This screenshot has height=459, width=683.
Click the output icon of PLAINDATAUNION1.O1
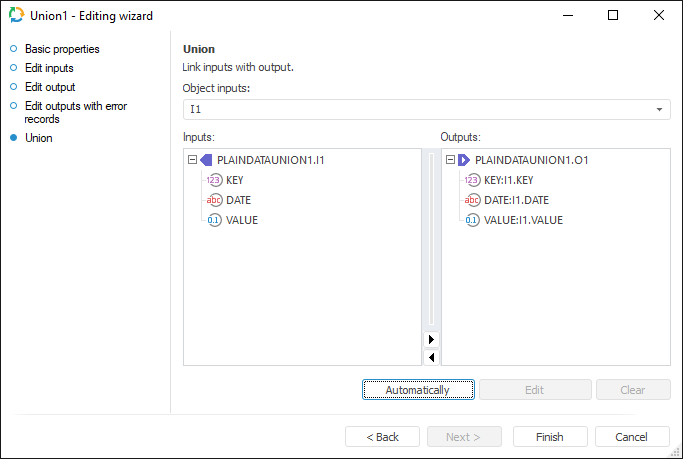[x=464, y=160]
